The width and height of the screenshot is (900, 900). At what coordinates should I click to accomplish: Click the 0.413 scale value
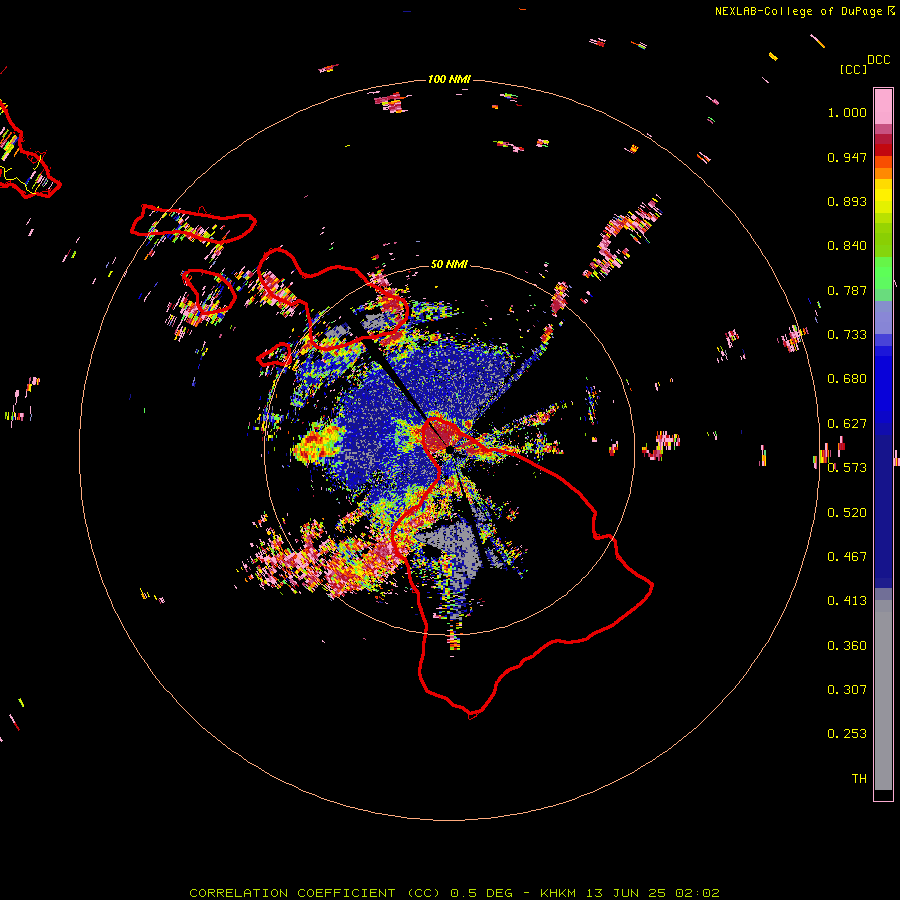click(x=847, y=601)
